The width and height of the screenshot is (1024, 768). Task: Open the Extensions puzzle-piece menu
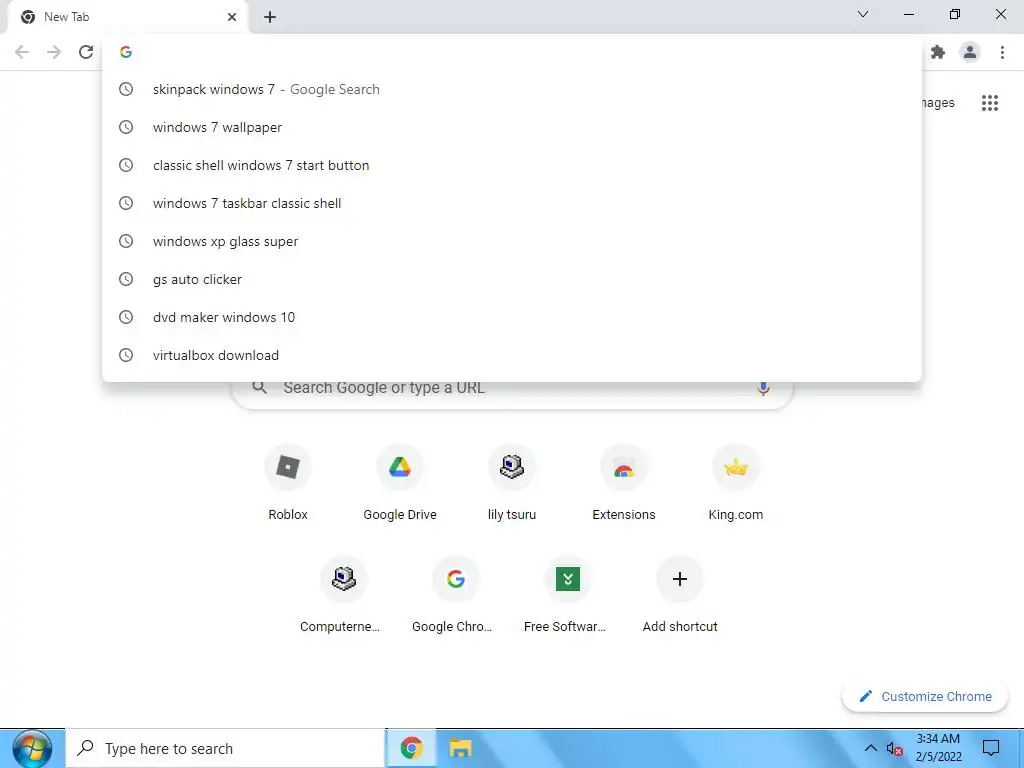pyautogui.click(x=938, y=52)
